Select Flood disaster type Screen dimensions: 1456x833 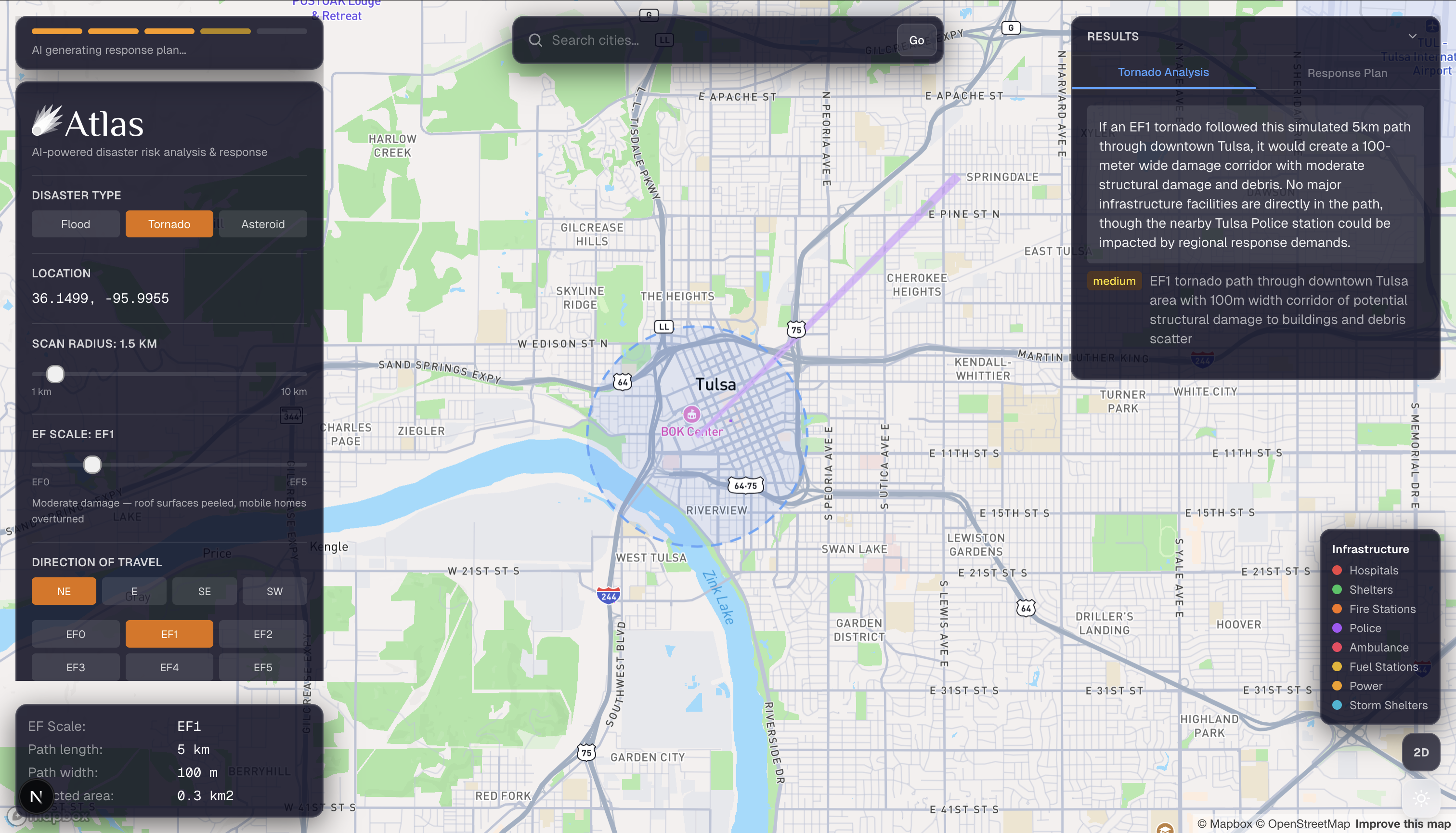click(76, 224)
